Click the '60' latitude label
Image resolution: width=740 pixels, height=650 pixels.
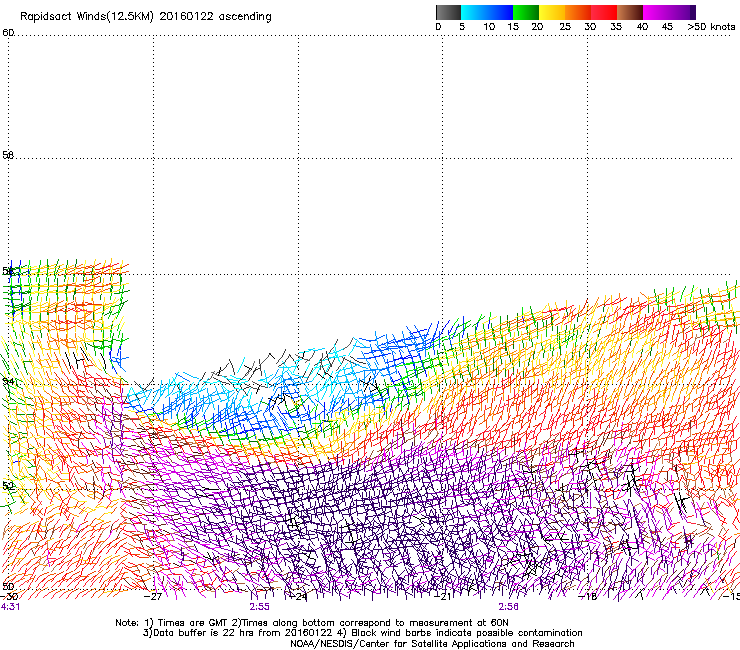click(x=8, y=33)
